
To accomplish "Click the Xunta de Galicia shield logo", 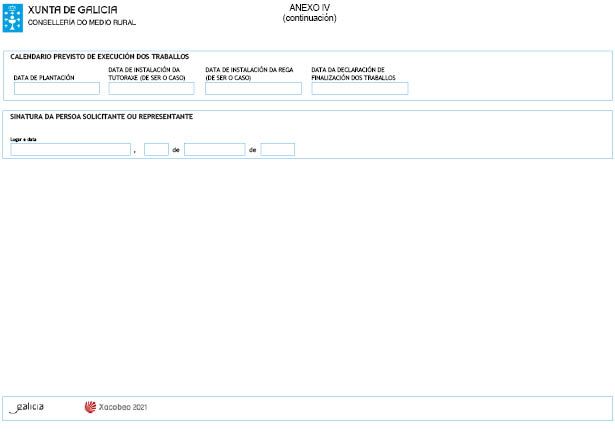I will 13,14.
